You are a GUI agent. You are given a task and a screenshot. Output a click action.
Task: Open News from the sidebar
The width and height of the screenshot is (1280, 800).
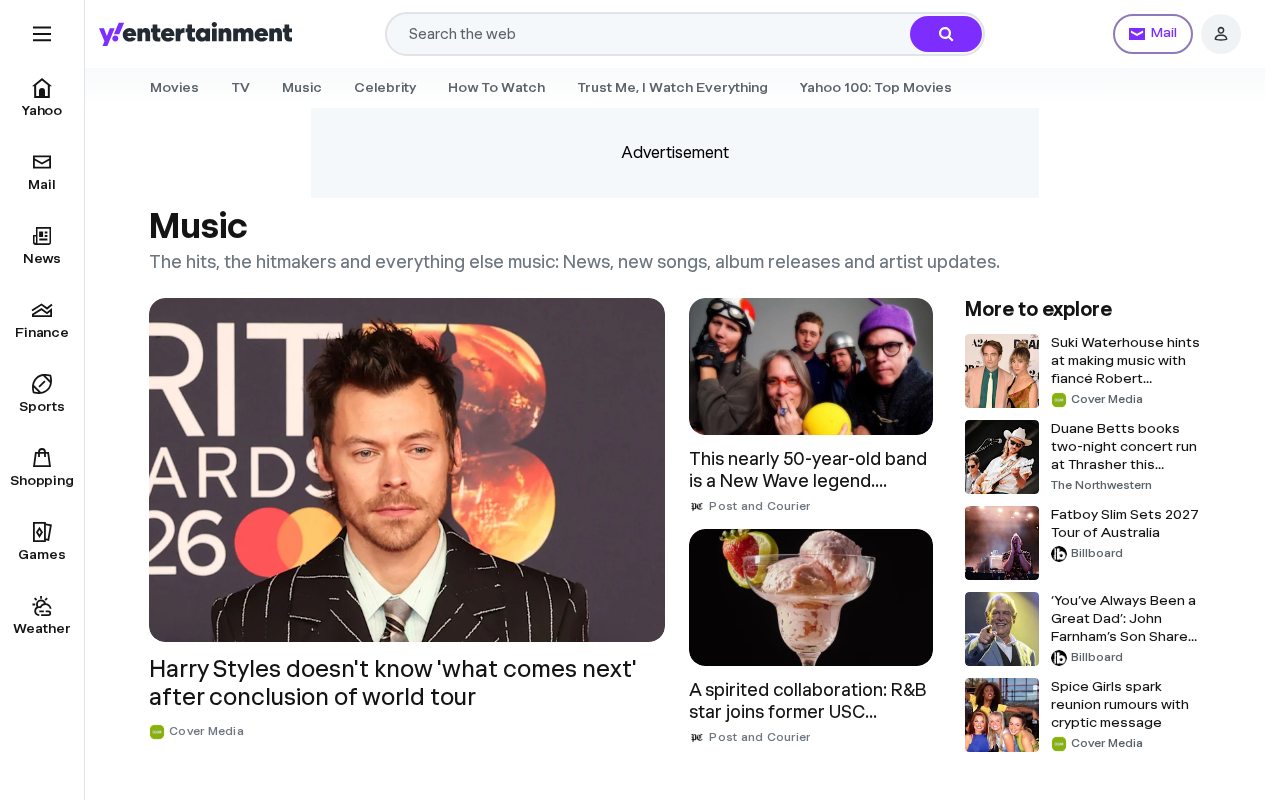pos(42,246)
